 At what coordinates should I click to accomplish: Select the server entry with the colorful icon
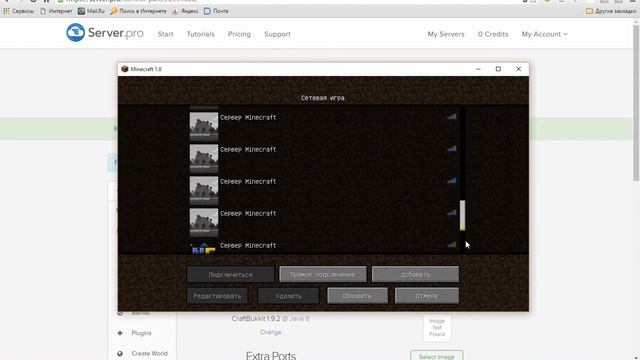[x=322, y=247]
